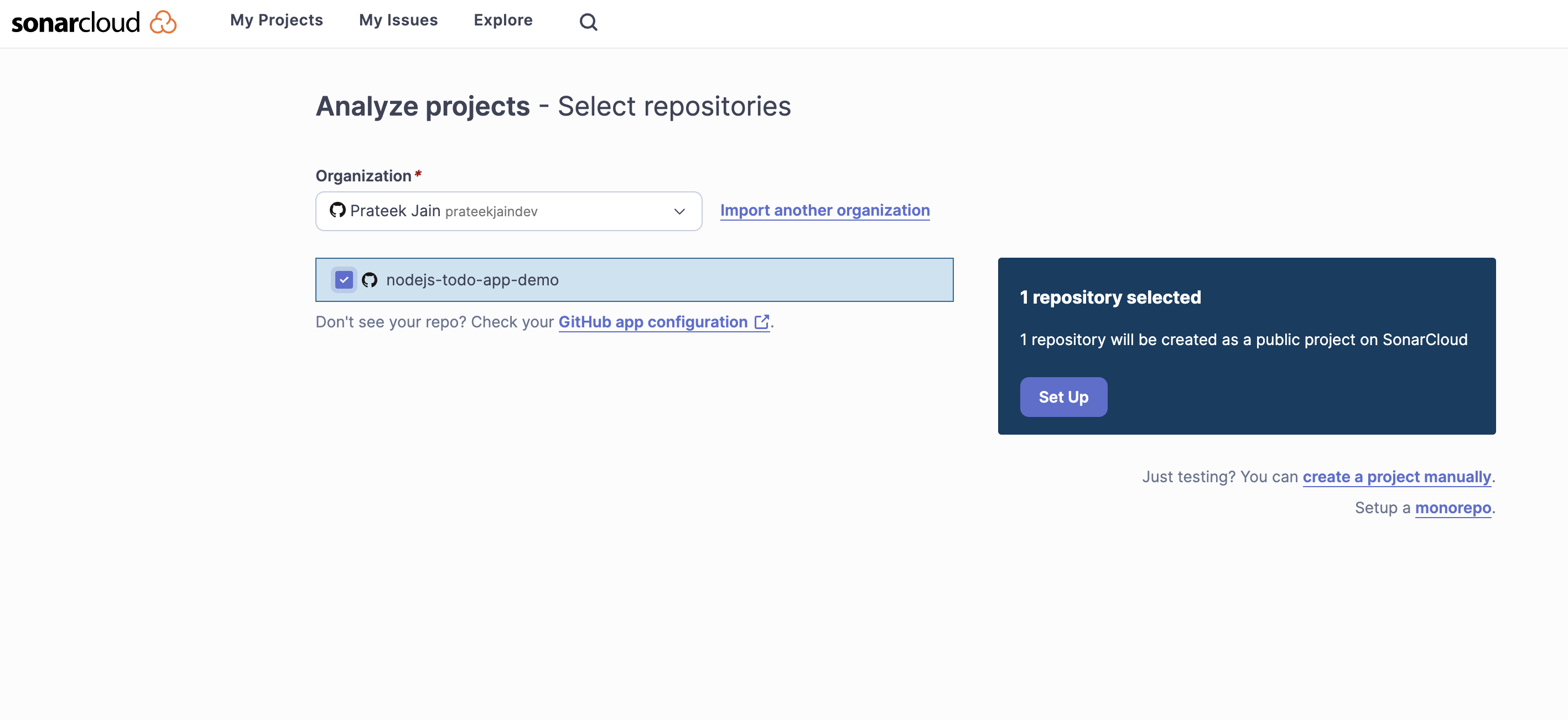The width and height of the screenshot is (1568, 720).
Task: Click Import another organization link
Action: pyautogui.click(x=824, y=211)
